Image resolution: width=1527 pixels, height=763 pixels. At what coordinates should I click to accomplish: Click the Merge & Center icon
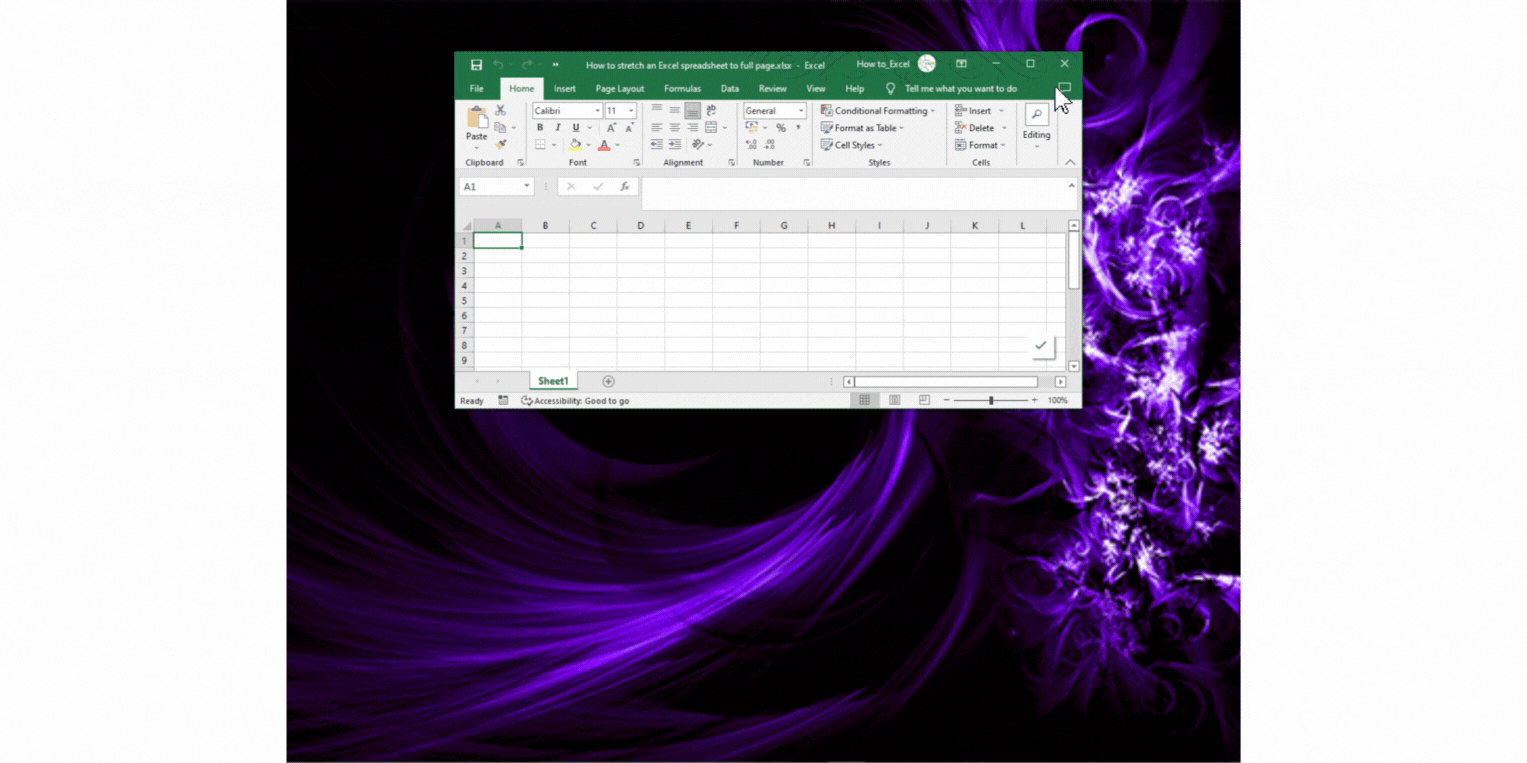(x=711, y=128)
